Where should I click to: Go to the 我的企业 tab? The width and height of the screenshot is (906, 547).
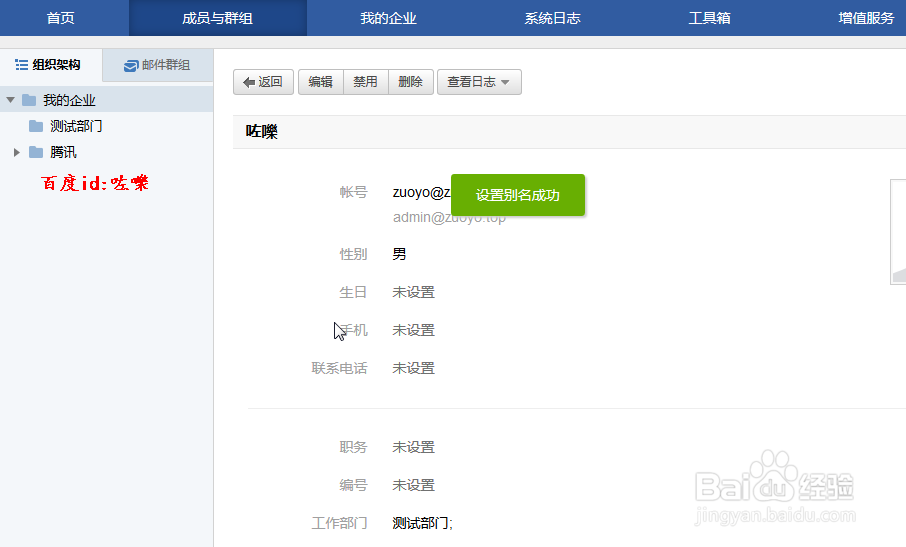click(388, 18)
